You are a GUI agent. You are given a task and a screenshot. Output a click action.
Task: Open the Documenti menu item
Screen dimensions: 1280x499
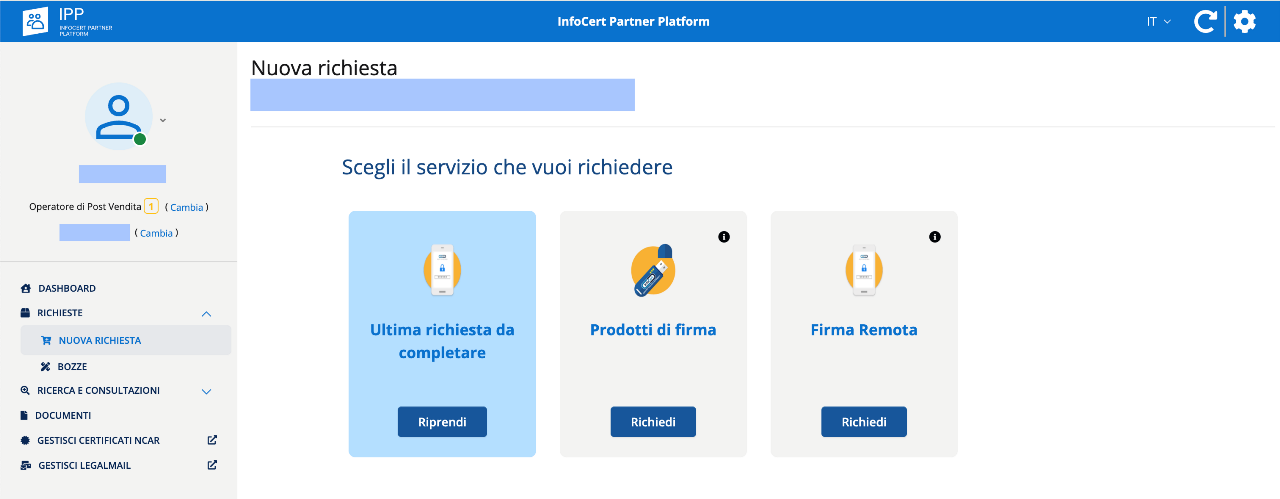coord(63,415)
